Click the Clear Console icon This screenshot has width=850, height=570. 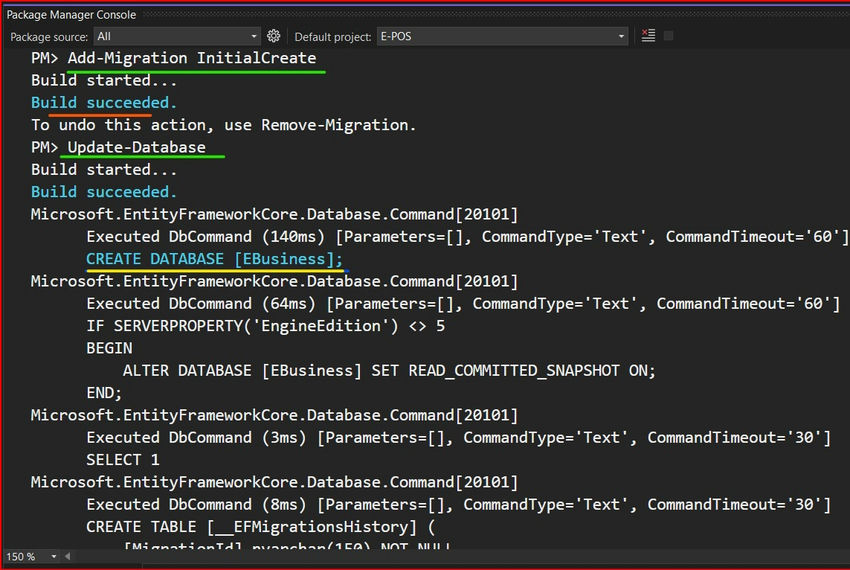(648, 36)
